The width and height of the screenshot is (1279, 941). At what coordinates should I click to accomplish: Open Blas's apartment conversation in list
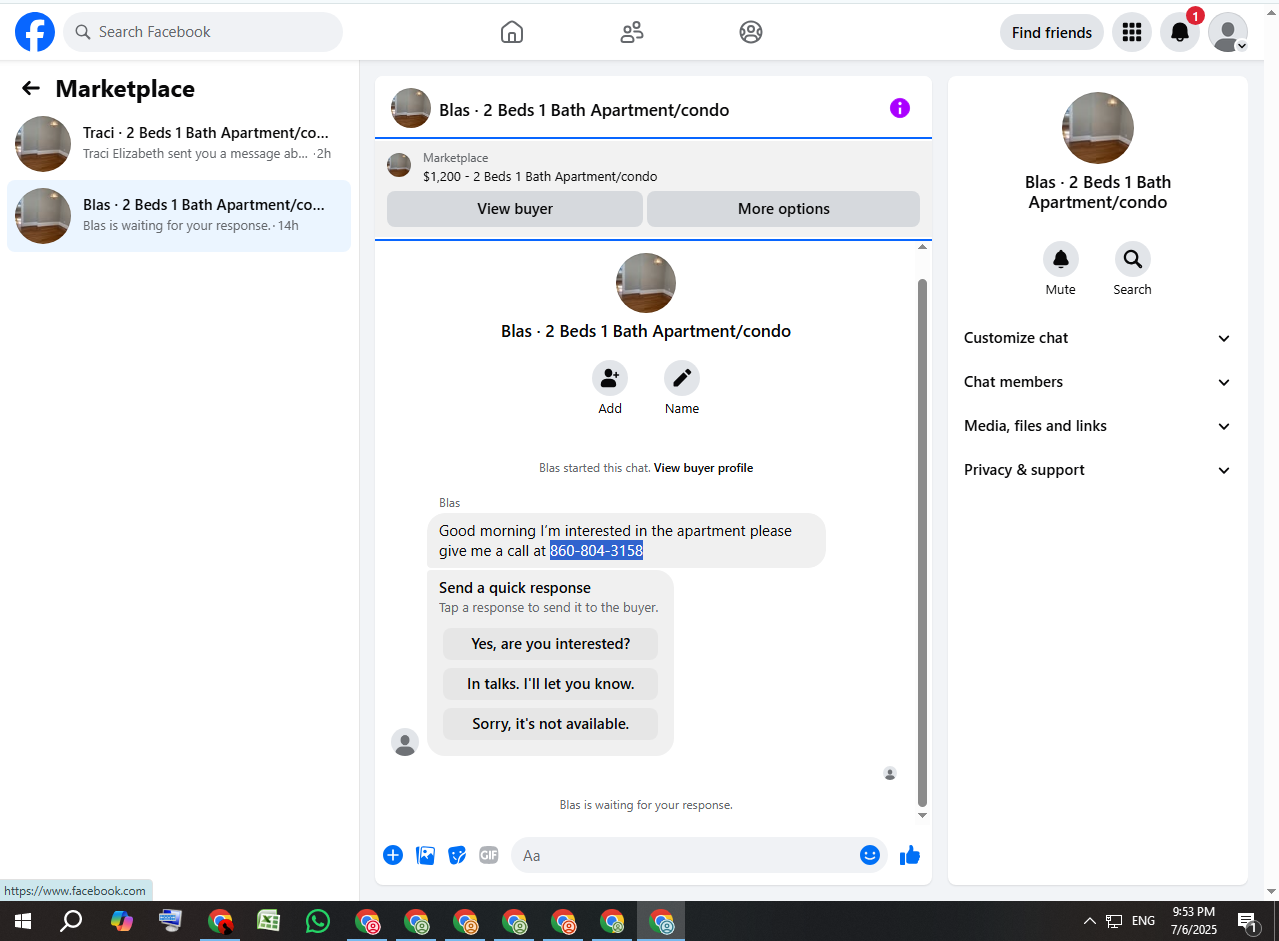pyautogui.click(x=179, y=216)
